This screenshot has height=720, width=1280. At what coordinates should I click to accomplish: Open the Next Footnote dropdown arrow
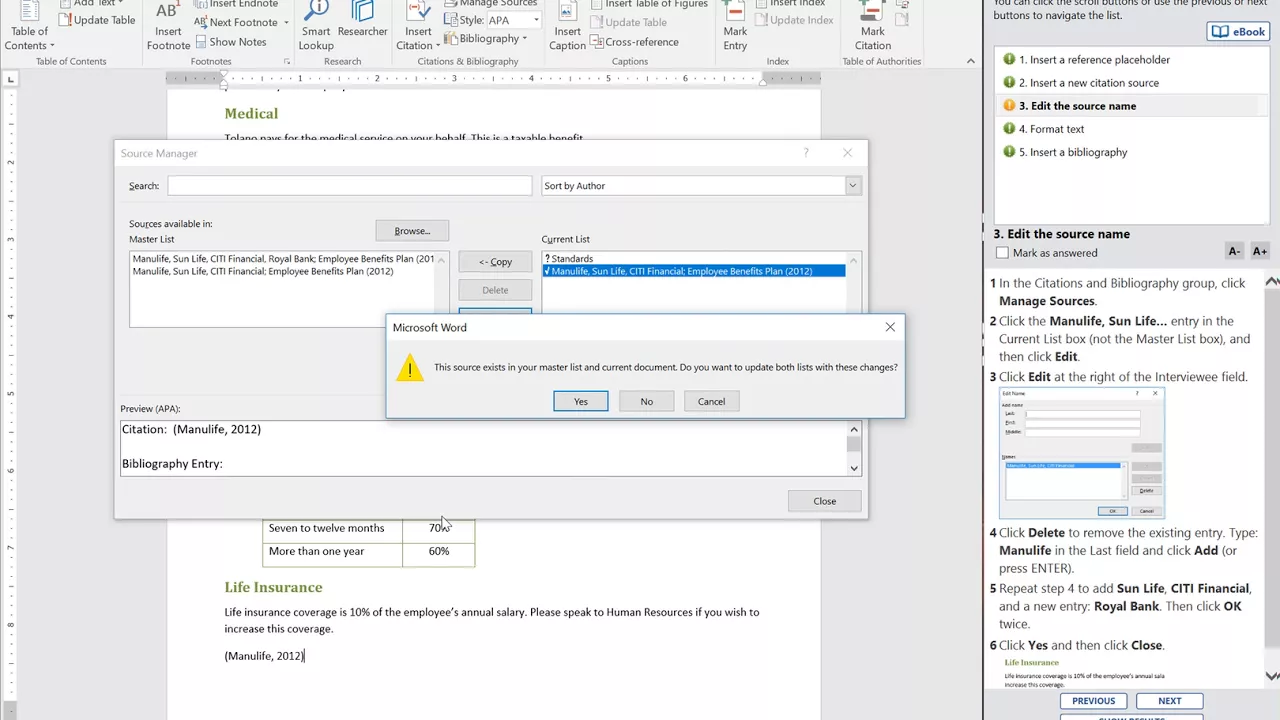tap(286, 22)
